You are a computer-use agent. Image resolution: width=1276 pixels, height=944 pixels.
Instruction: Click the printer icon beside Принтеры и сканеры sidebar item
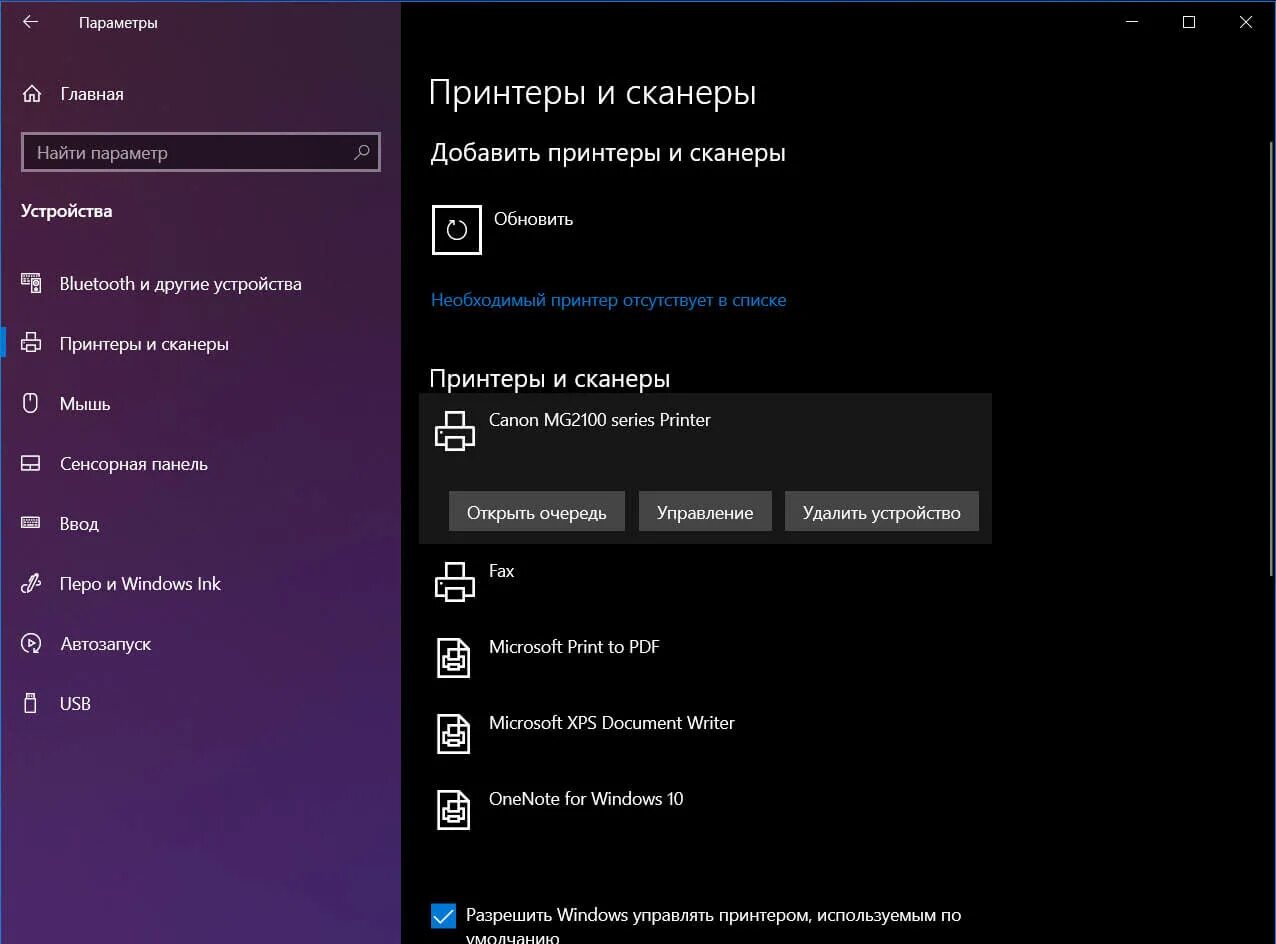(x=31, y=344)
